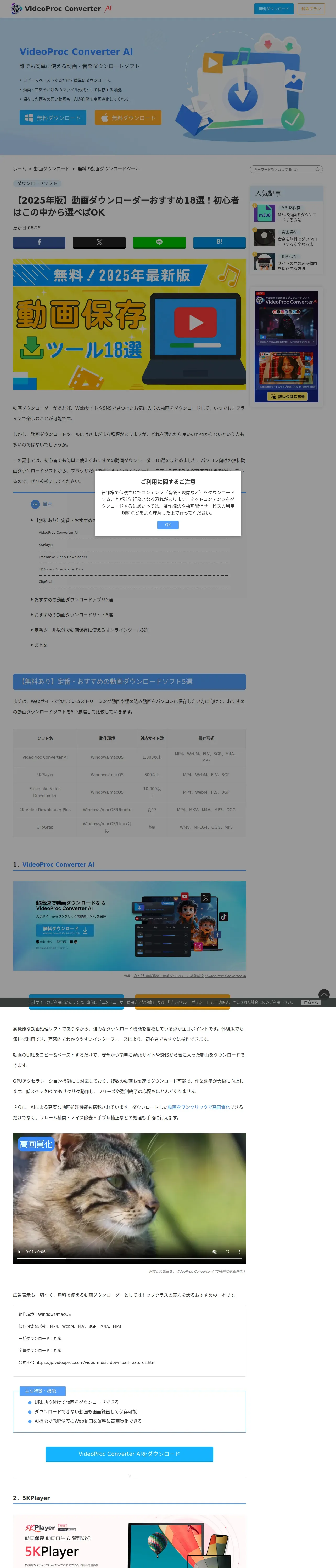336x1568 pixels.
Task: Play the cat video
Action: pyautogui.click(x=20, y=1252)
